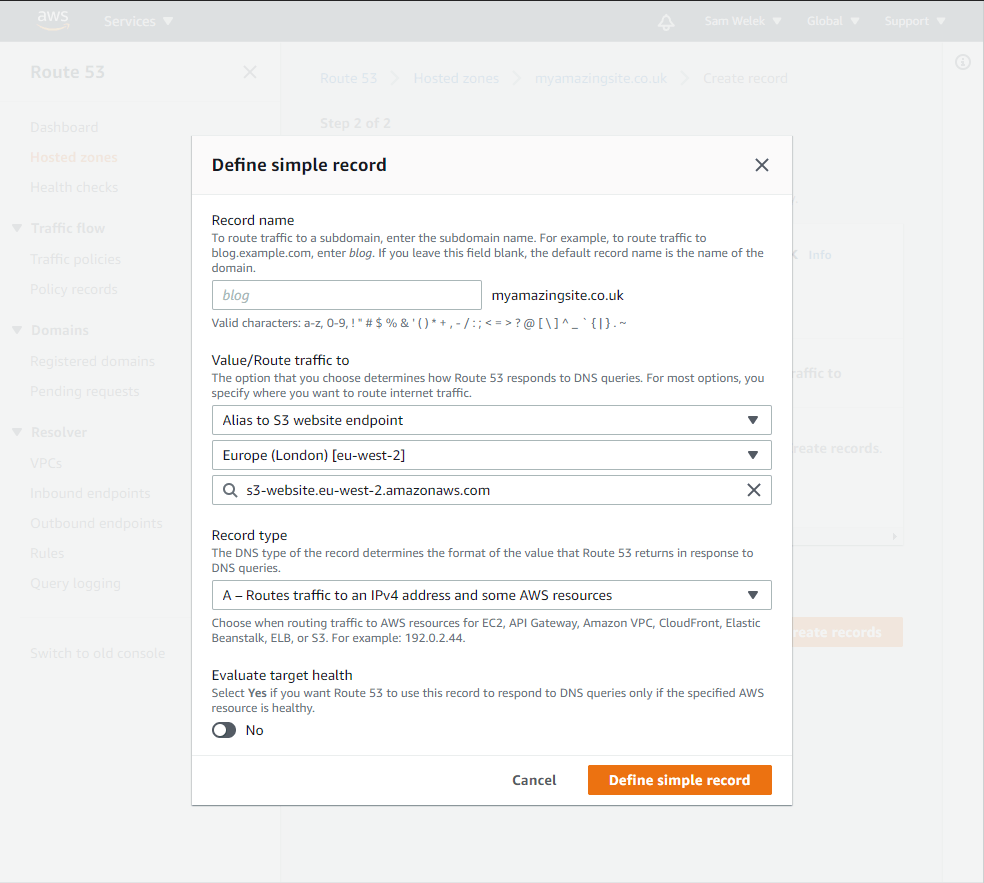Image resolution: width=984 pixels, height=883 pixels.
Task: Open the Hosted zones breadcrumb link
Action: 456,78
